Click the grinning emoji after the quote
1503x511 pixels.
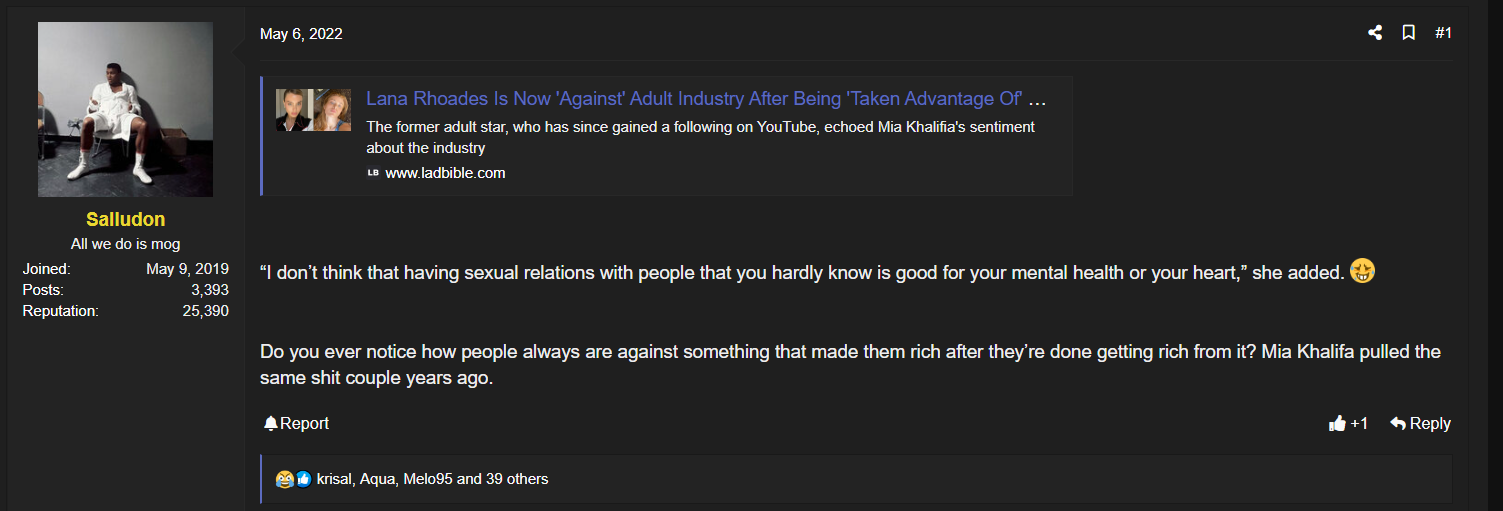click(x=1362, y=271)
